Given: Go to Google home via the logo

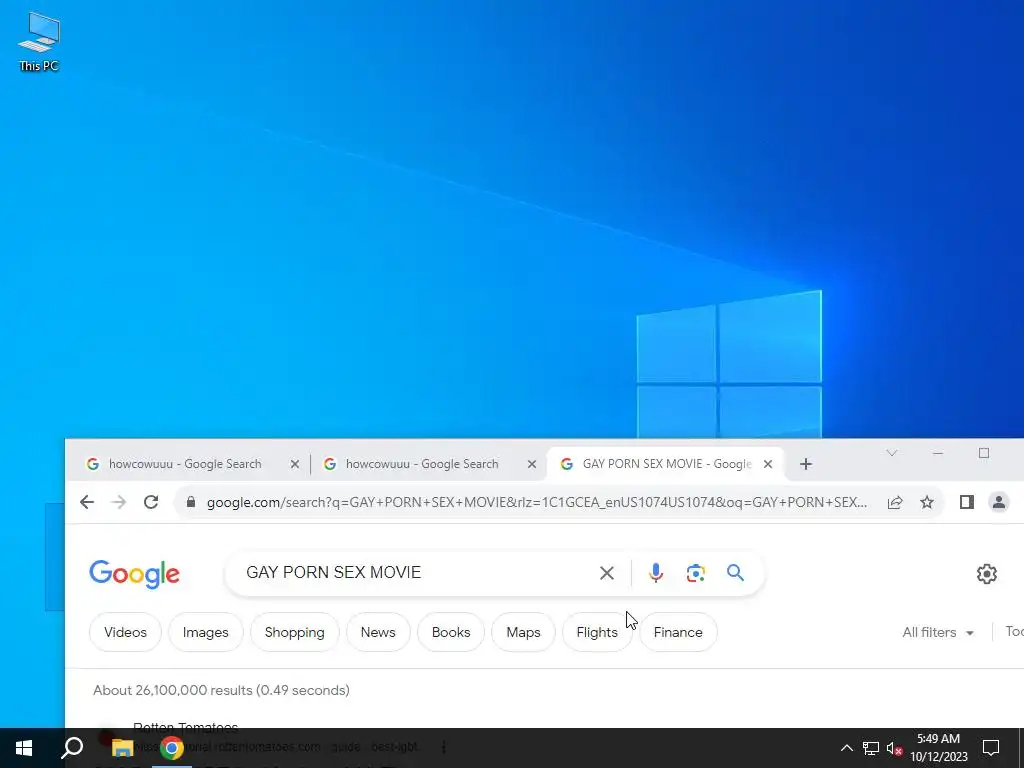Looking at the screenshot, I should click(x=134, y=574).
